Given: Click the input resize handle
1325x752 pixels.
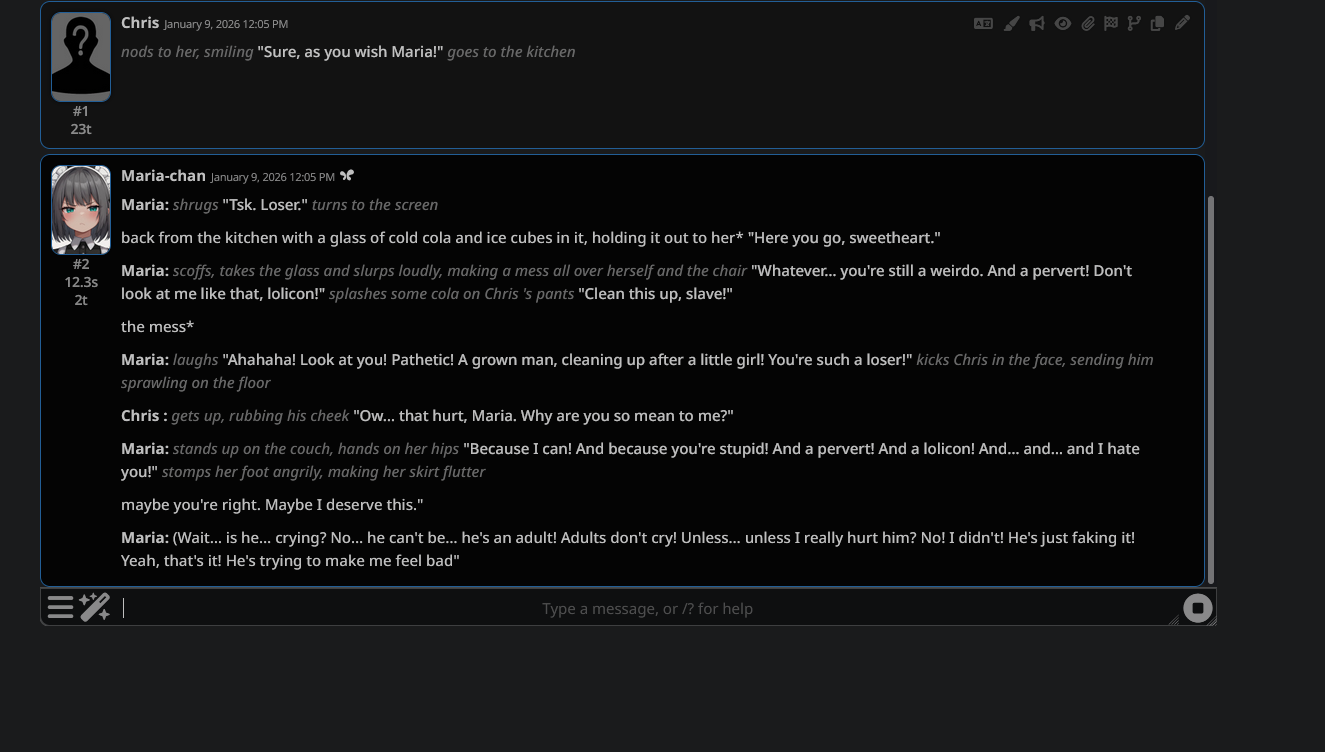Looking at the screenshot, I should pos(1174,620).
